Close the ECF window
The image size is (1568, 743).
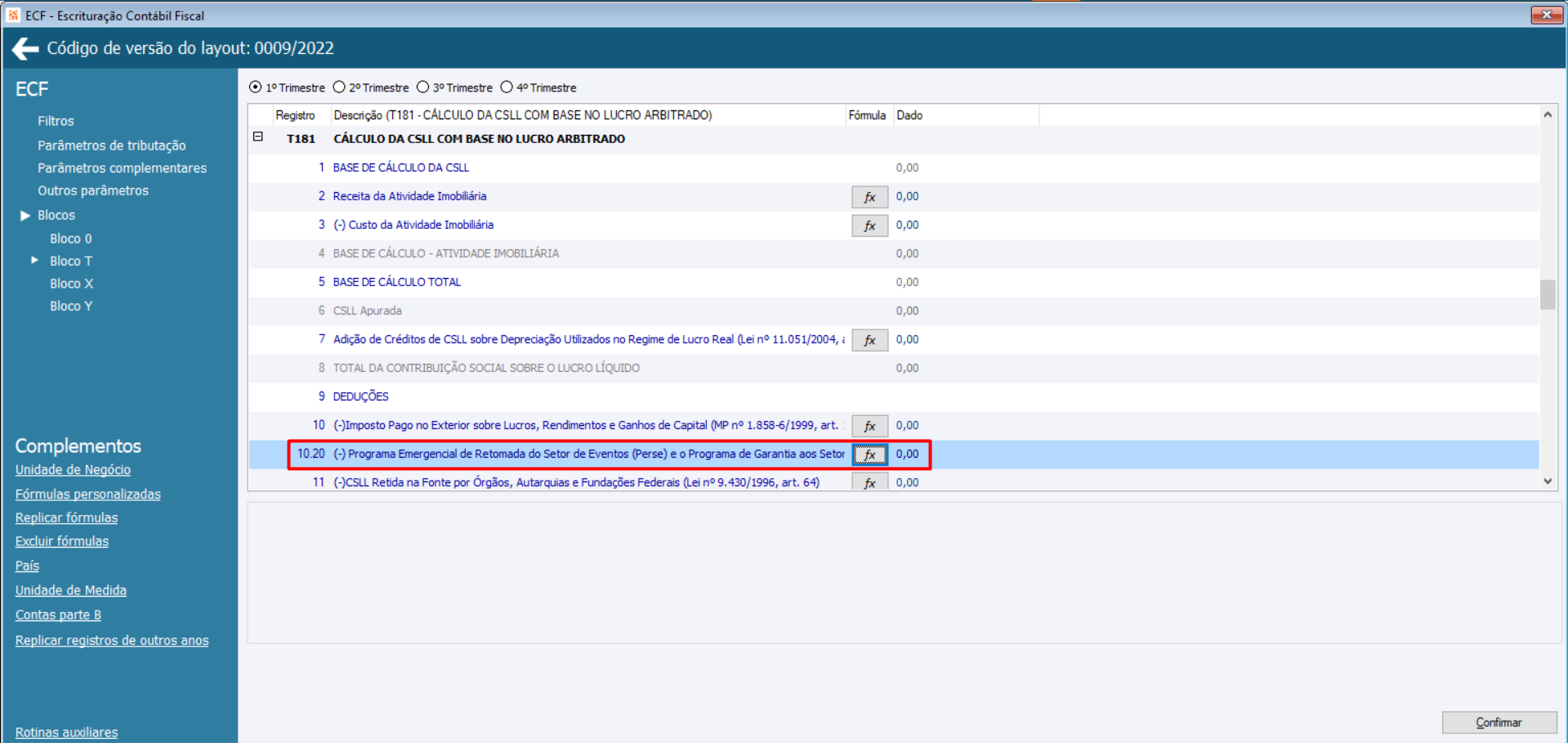(1547, 15)
